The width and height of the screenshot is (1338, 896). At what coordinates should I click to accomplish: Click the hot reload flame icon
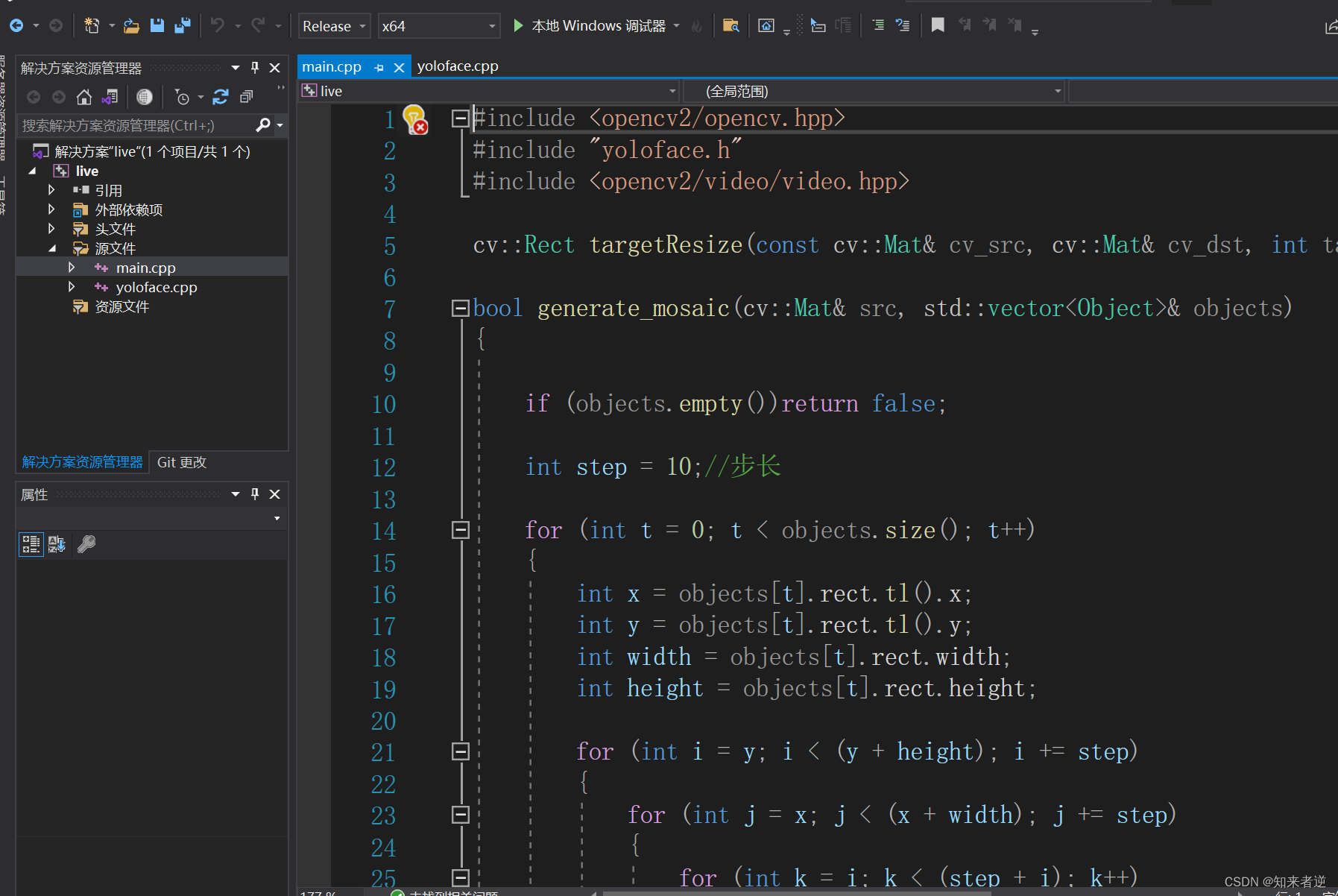[697, 27]
